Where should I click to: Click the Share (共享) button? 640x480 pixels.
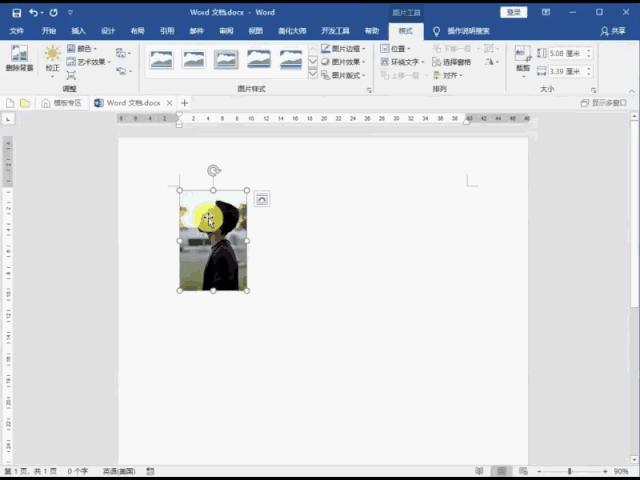[613, 31]
